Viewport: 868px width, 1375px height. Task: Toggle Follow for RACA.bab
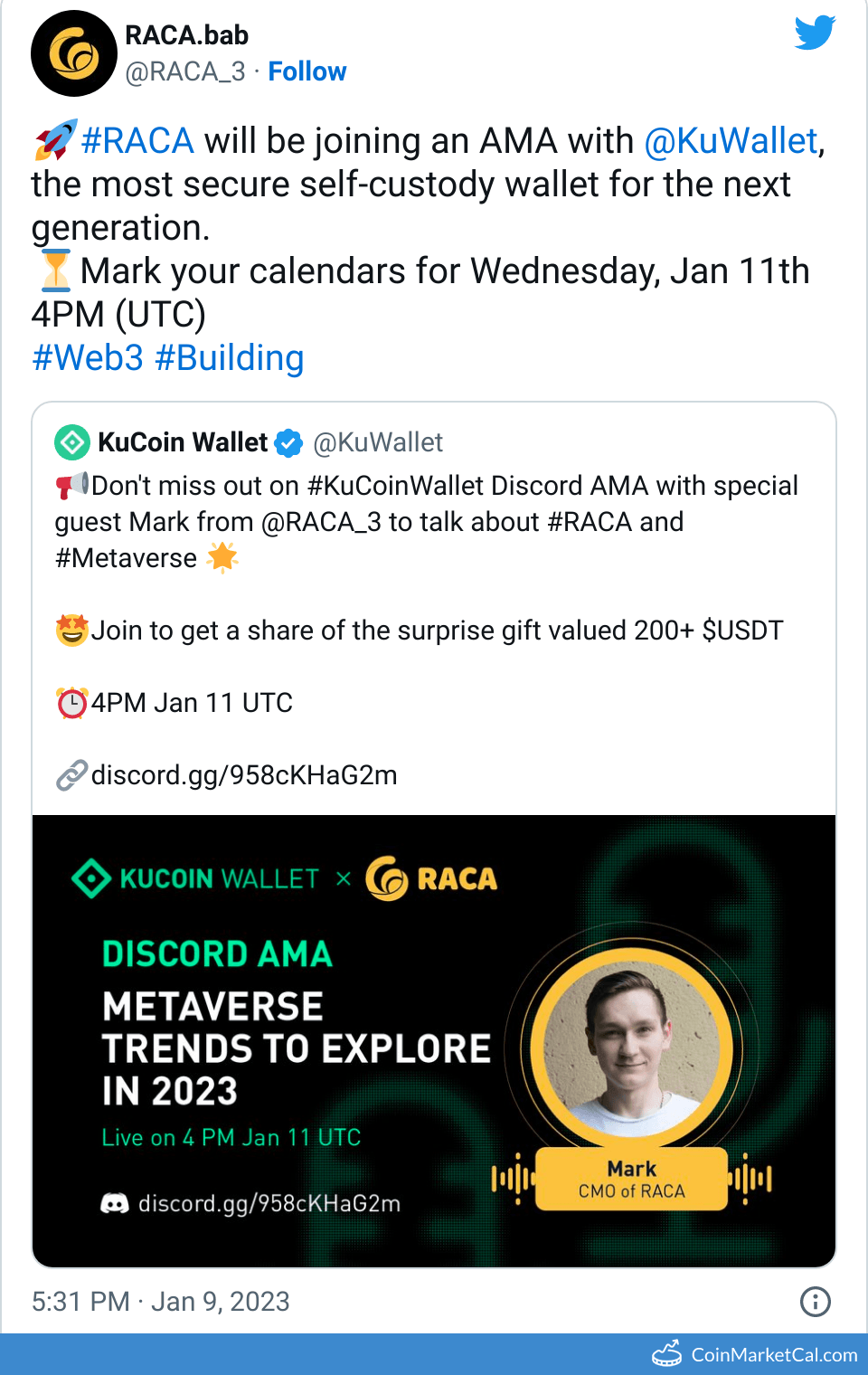click(307, 71)
